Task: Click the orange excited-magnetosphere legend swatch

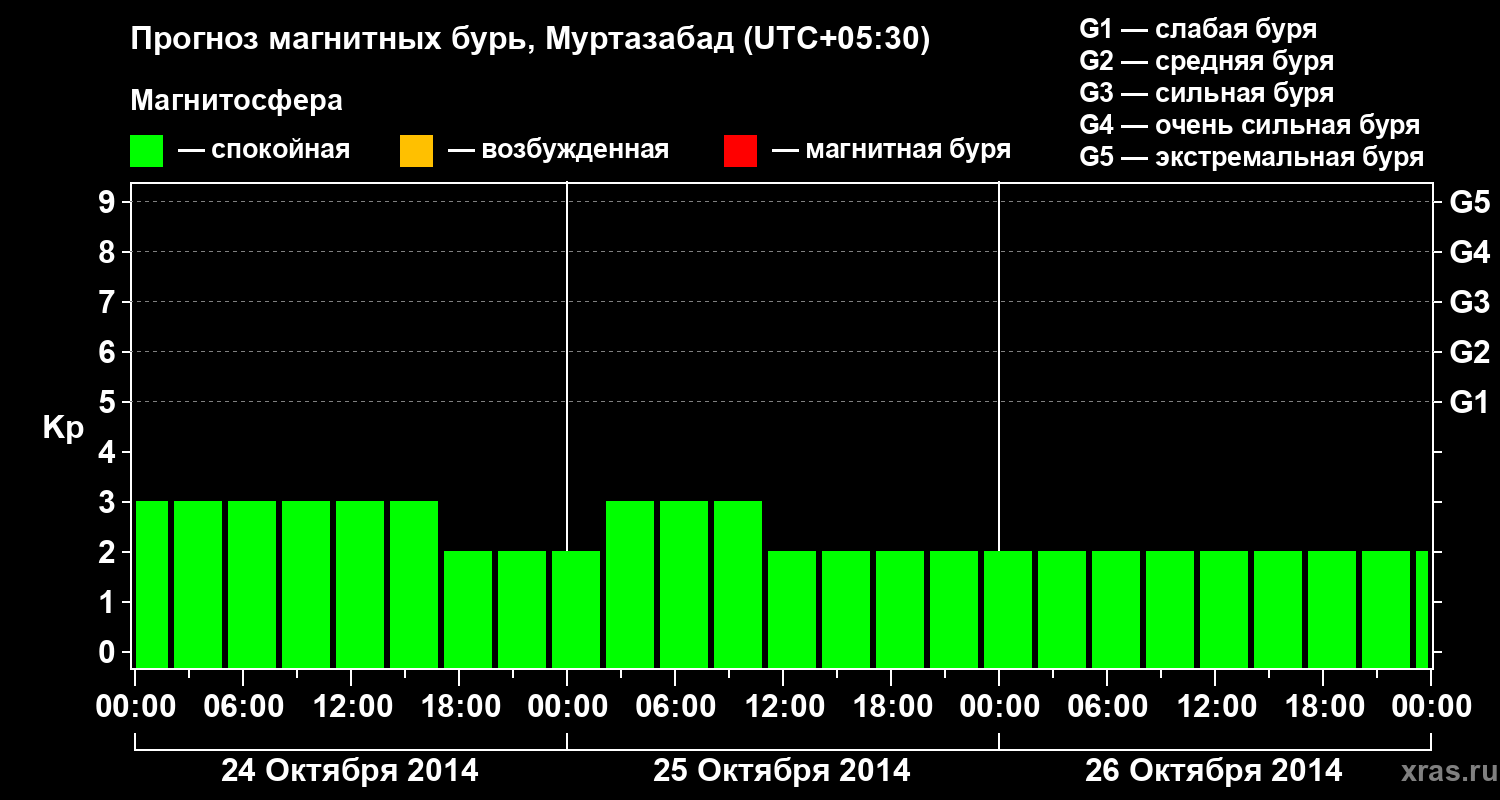Action: 416,151
